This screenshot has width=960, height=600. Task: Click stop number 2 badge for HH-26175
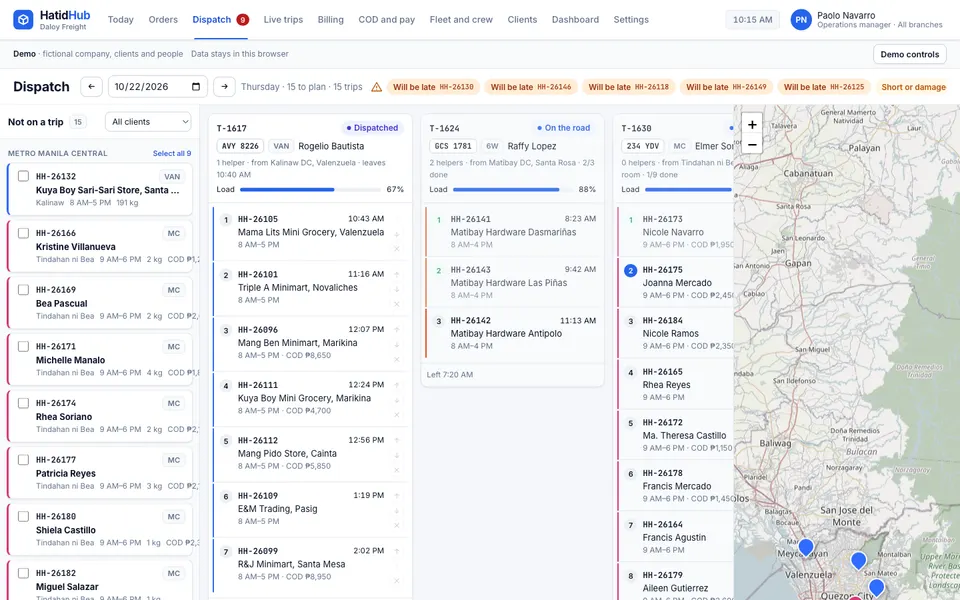[631, 270]
